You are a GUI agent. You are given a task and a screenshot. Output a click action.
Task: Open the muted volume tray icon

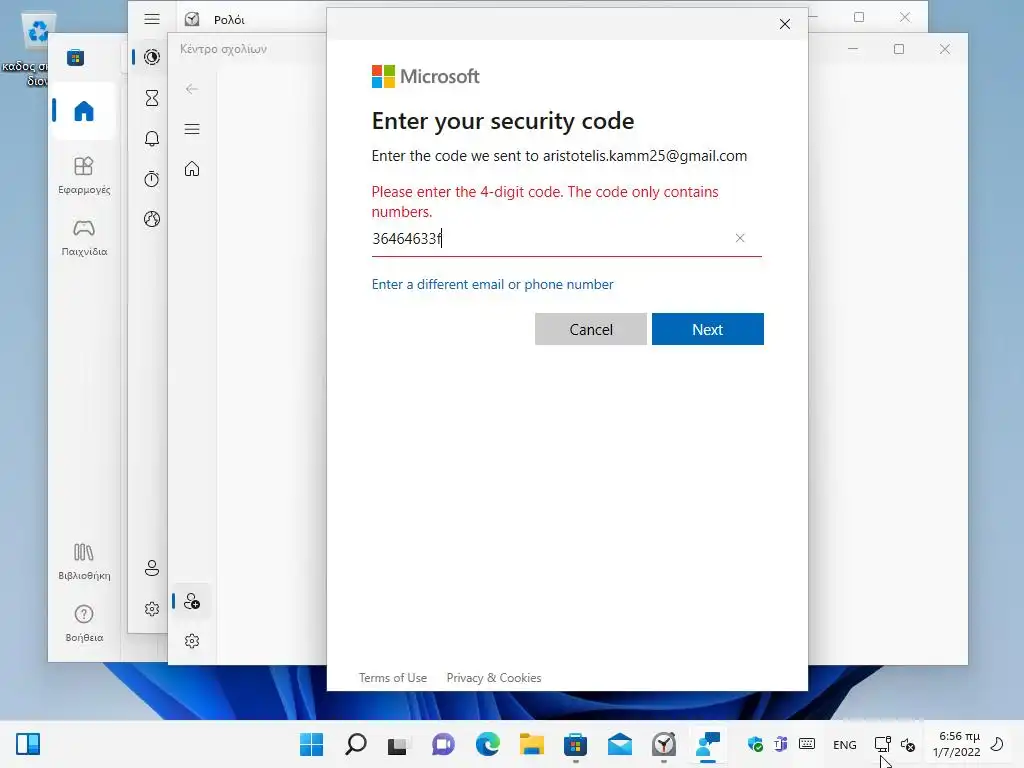[x=908, y=744]
